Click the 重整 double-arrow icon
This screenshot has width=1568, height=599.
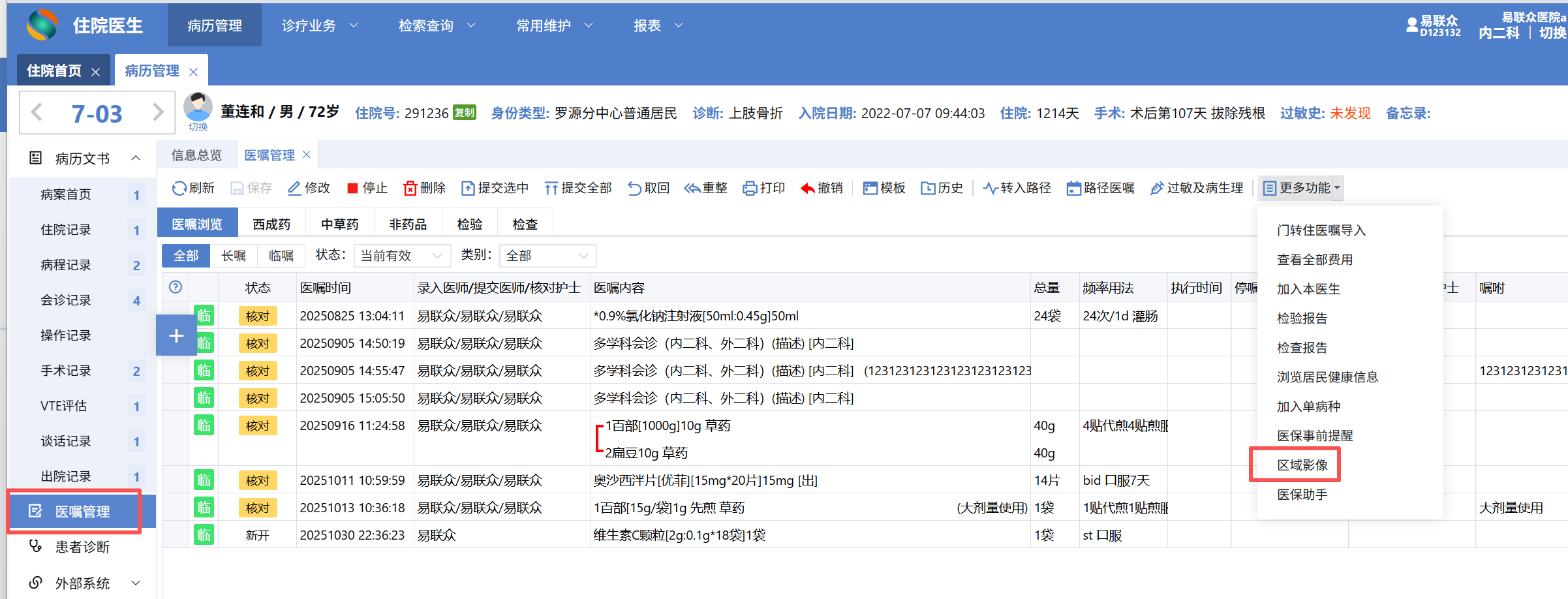(x=692, y=189)
